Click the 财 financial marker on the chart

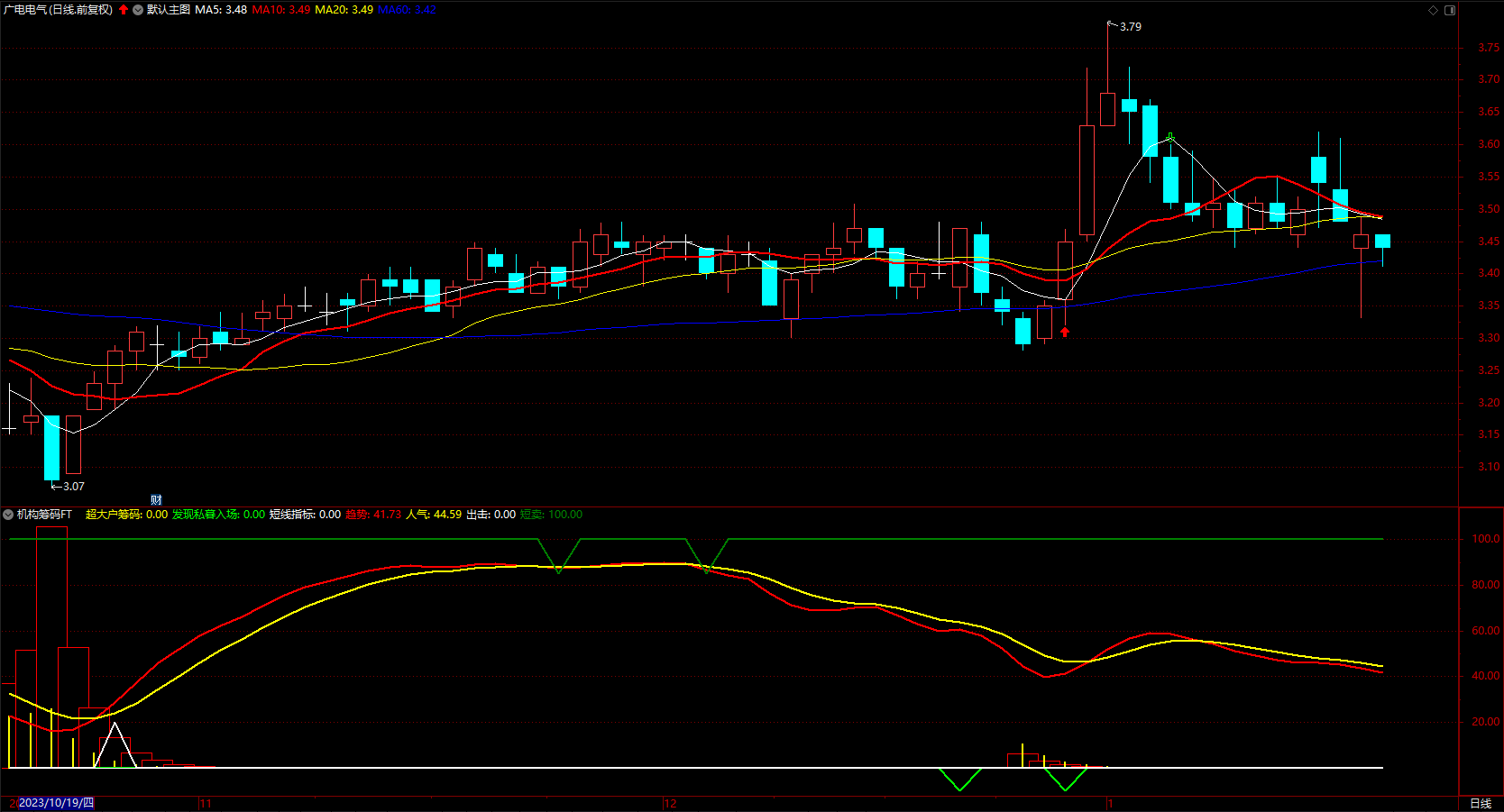tap(156, 500)
